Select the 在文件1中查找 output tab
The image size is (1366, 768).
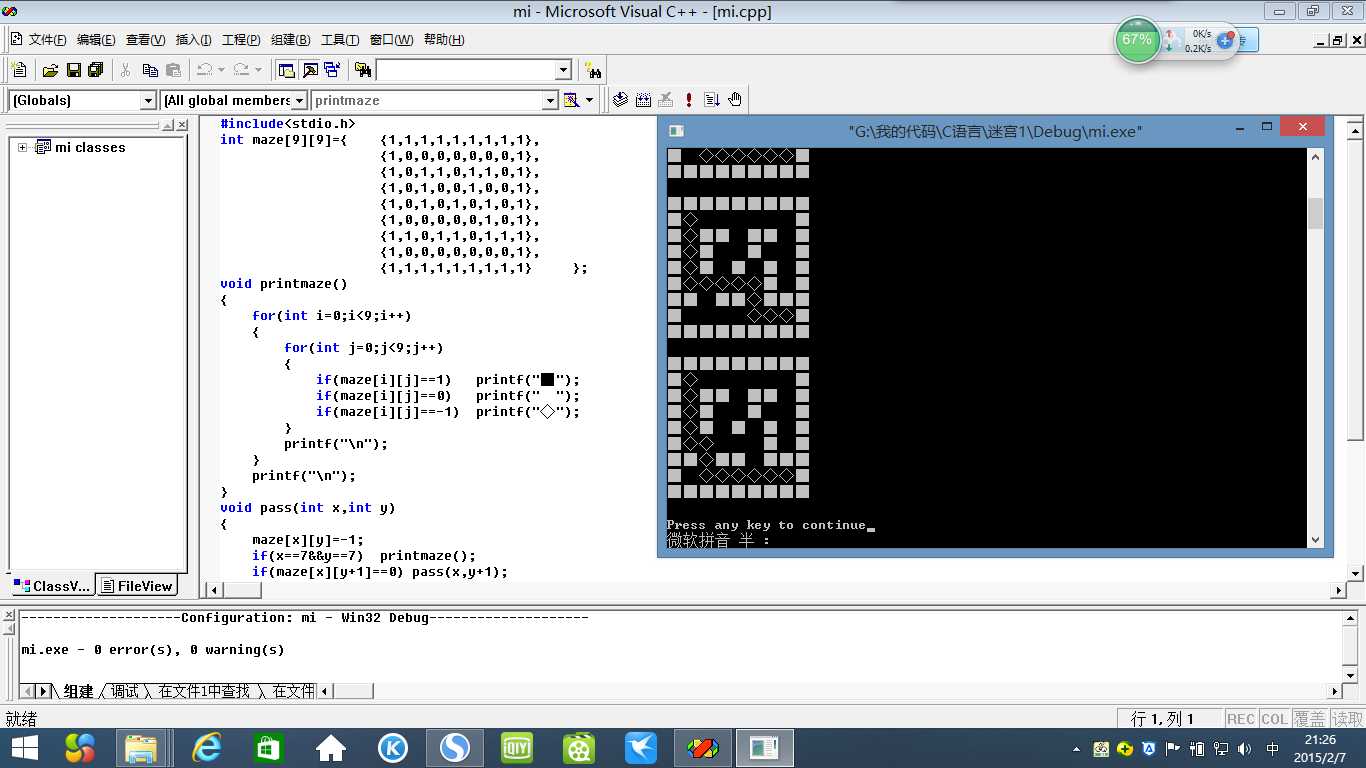click(x=204, y=691)
